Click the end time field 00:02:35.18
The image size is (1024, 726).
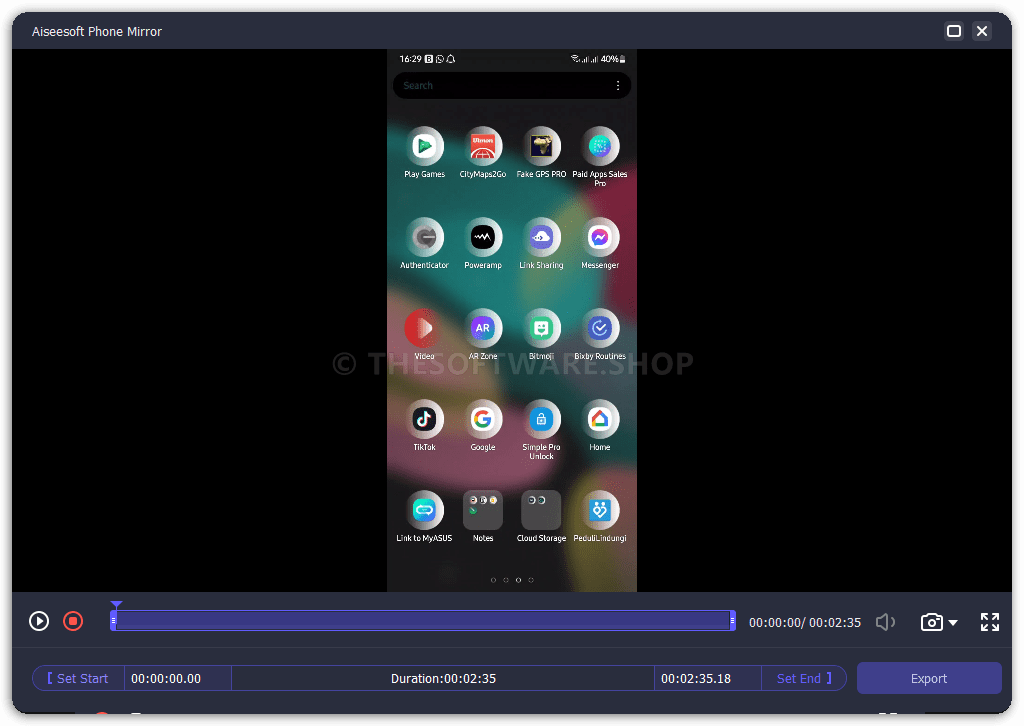pos(708,678)
